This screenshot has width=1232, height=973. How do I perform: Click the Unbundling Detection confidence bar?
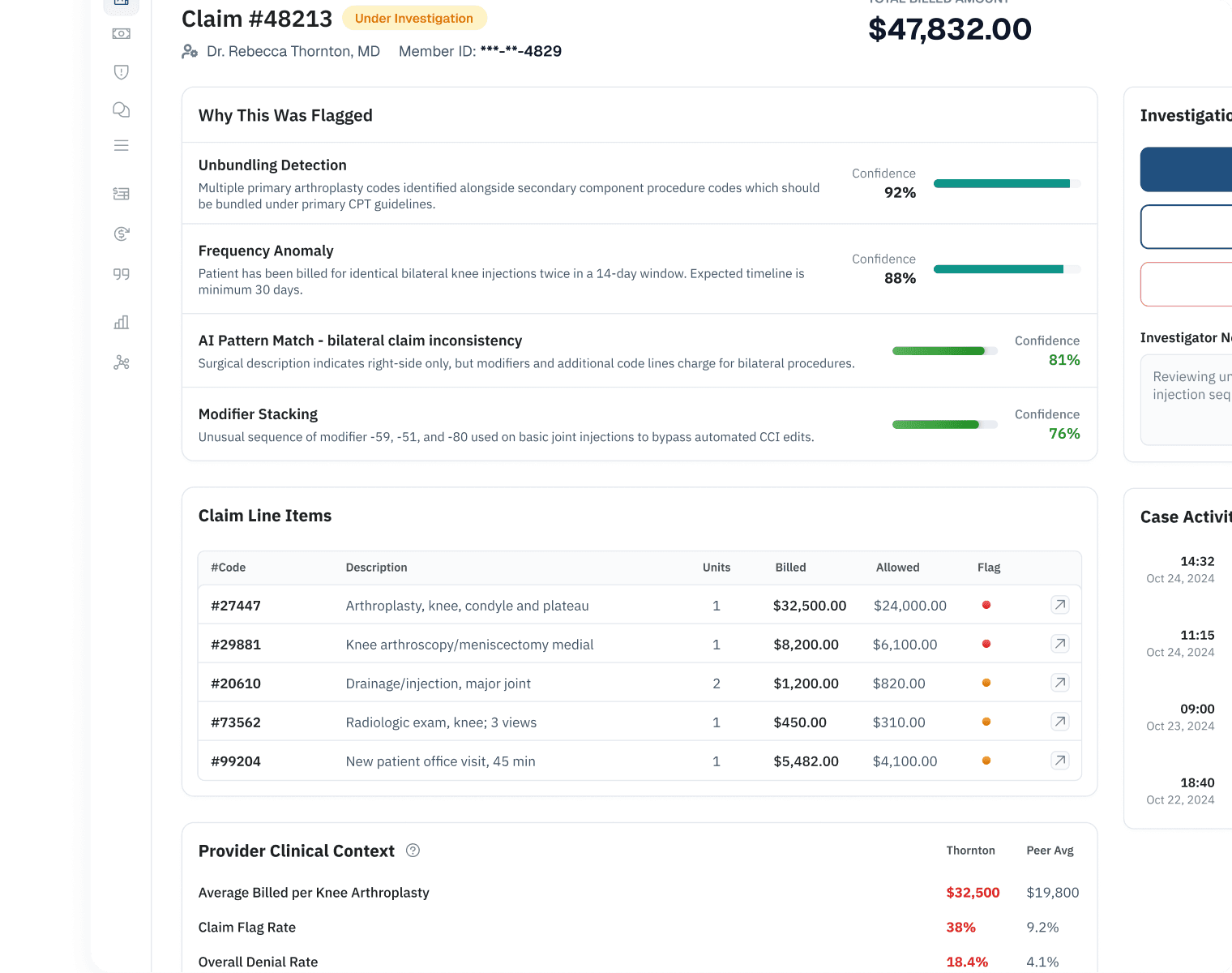click(1007, 183)
